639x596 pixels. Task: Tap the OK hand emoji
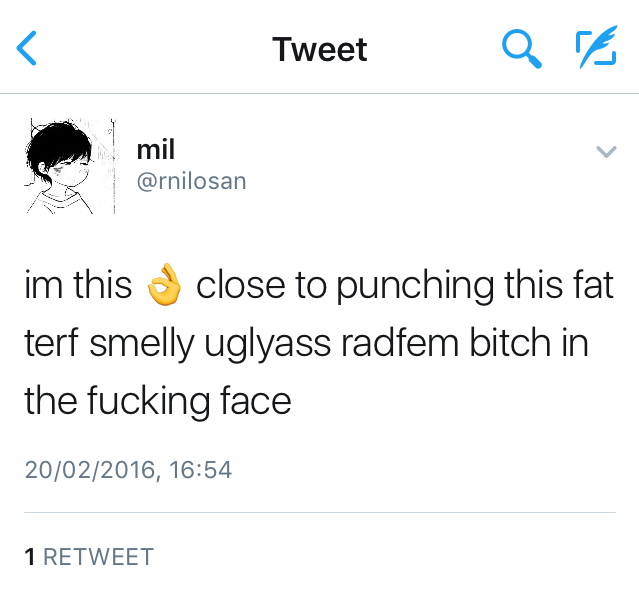164,284
